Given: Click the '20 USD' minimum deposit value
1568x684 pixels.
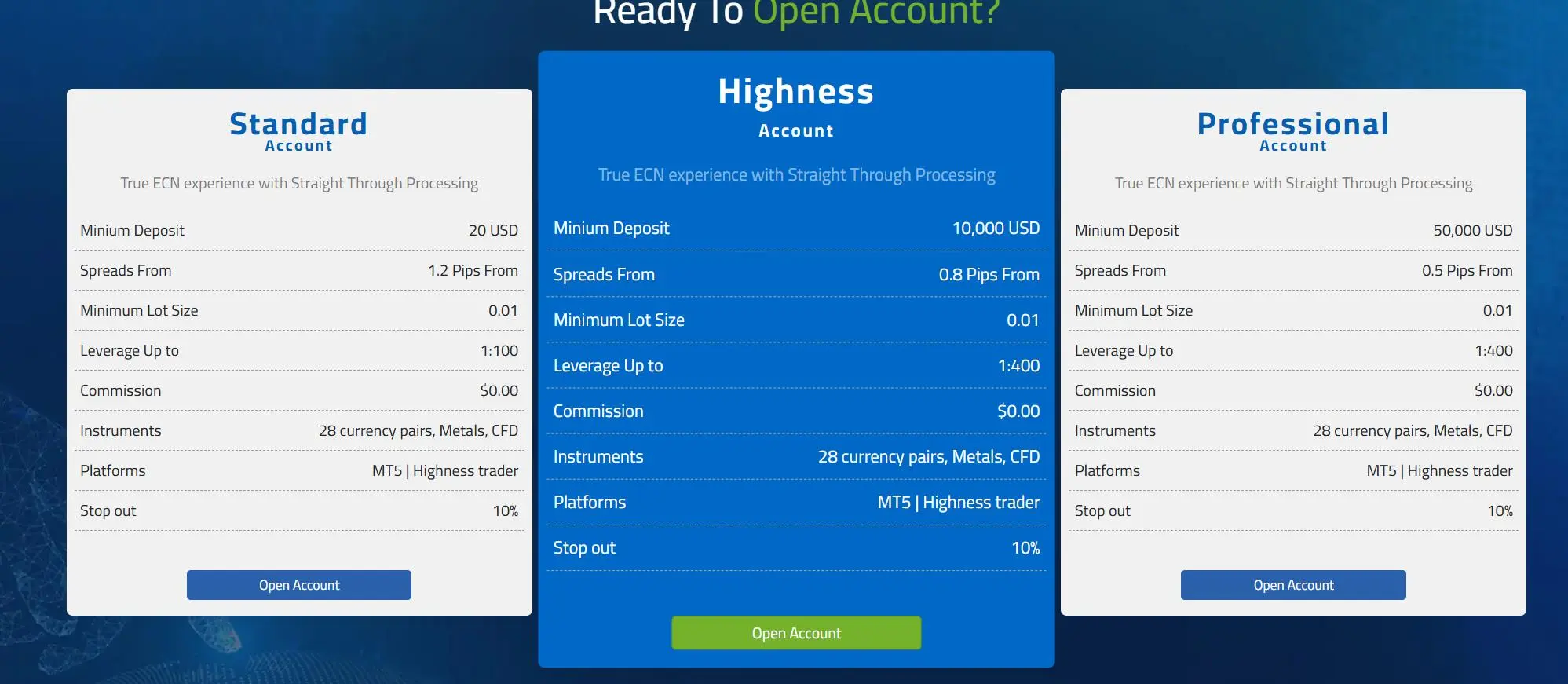Looking at the screenshot, I should coord(493,230).
